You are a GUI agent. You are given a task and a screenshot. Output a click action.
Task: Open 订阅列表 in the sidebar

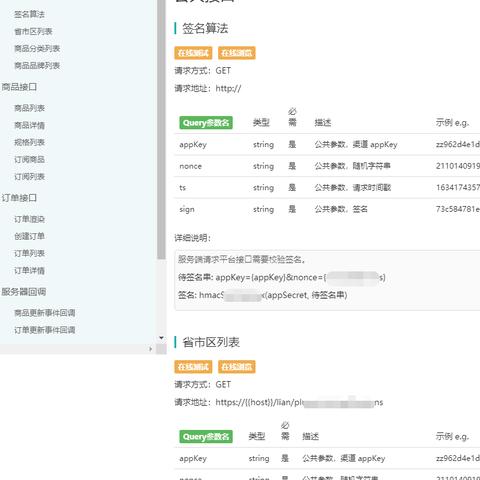coord(29,177)
